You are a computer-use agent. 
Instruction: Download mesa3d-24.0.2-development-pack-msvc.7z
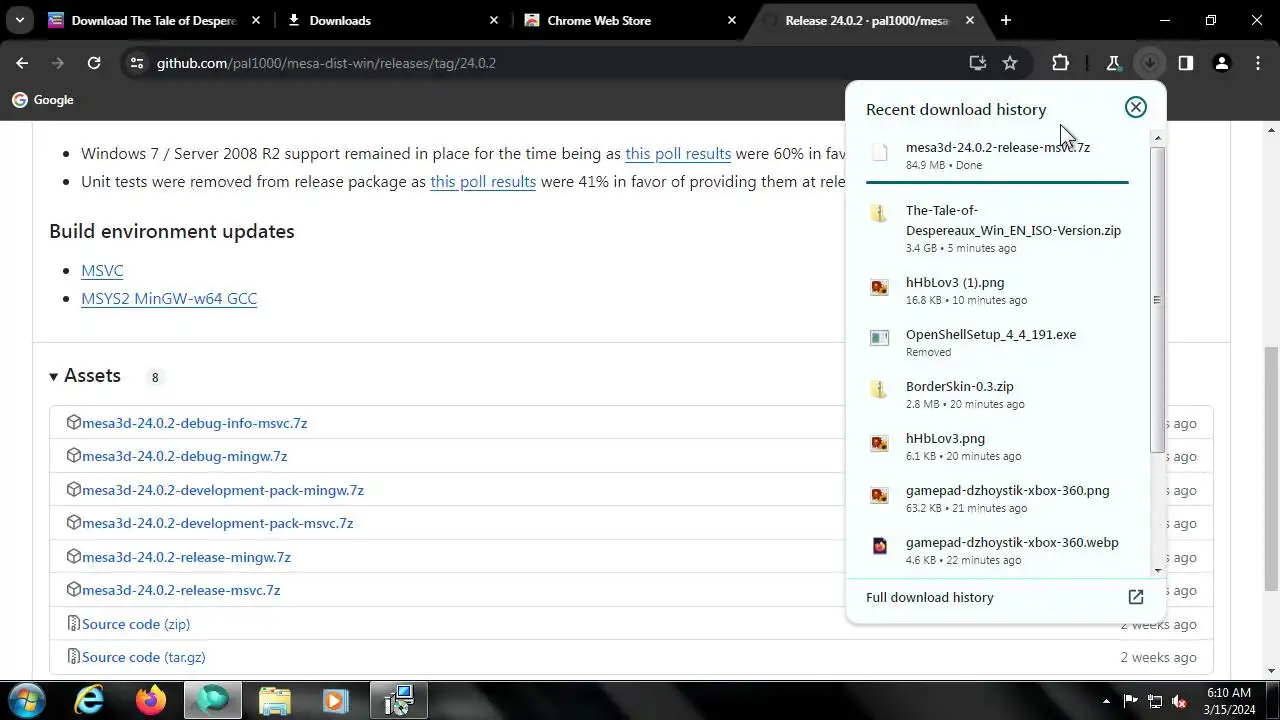click(217, 523)
